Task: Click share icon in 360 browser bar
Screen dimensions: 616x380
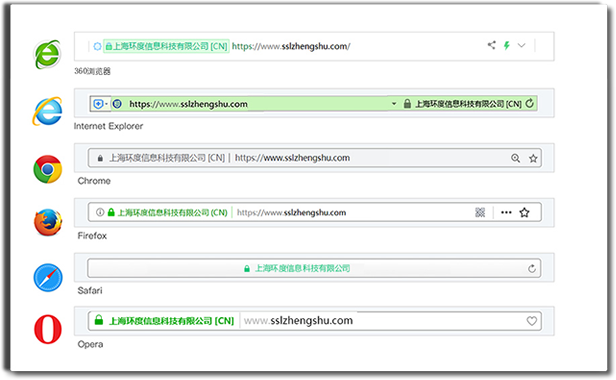Action: 491,45
